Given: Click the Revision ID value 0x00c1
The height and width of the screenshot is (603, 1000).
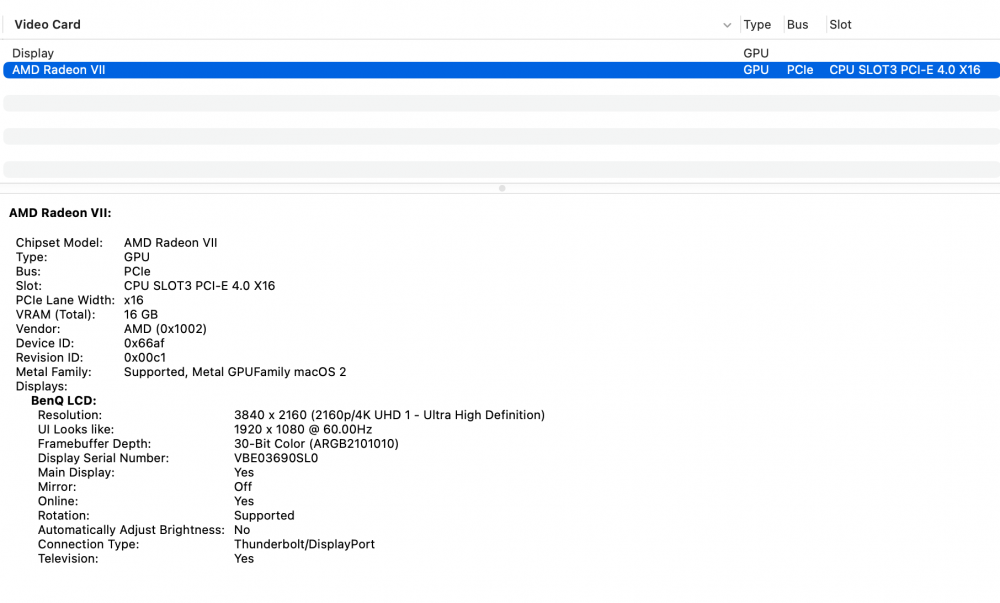Looking at the screenshot, I should click(x=145, y=358).
